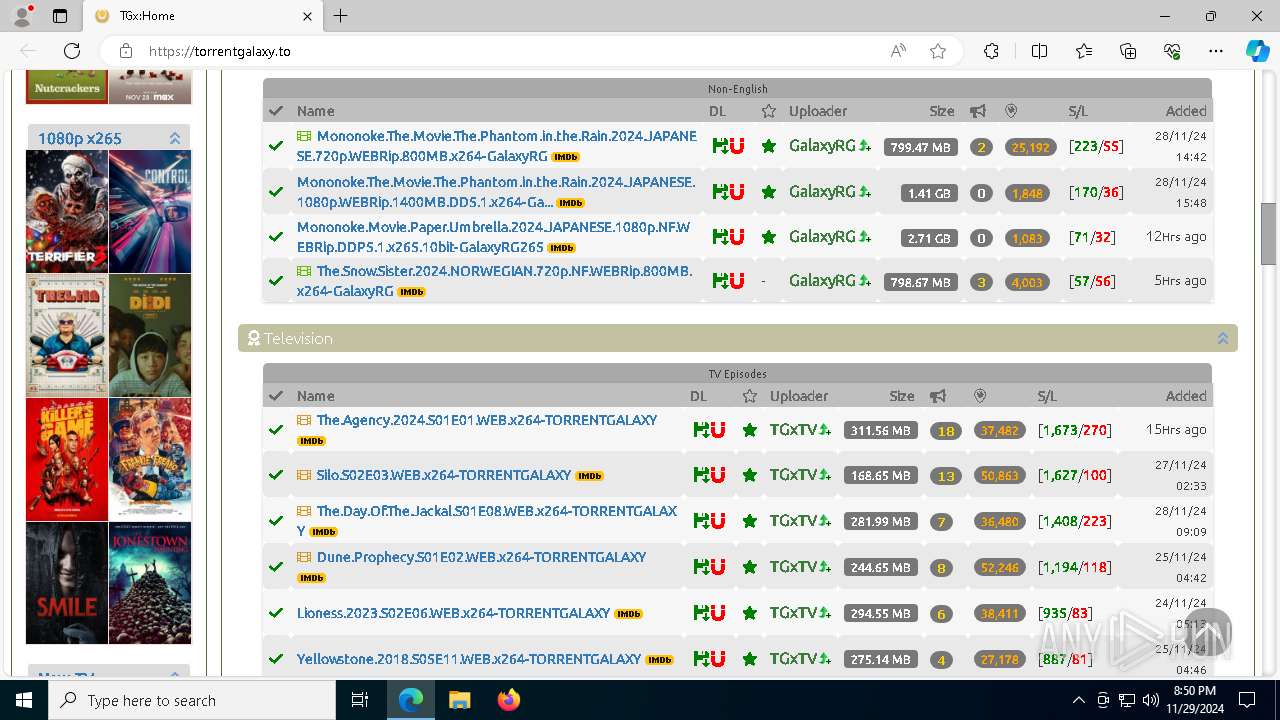Click bookmark star for Dune.Prophecy.S01E02 row

click(749, 567)
